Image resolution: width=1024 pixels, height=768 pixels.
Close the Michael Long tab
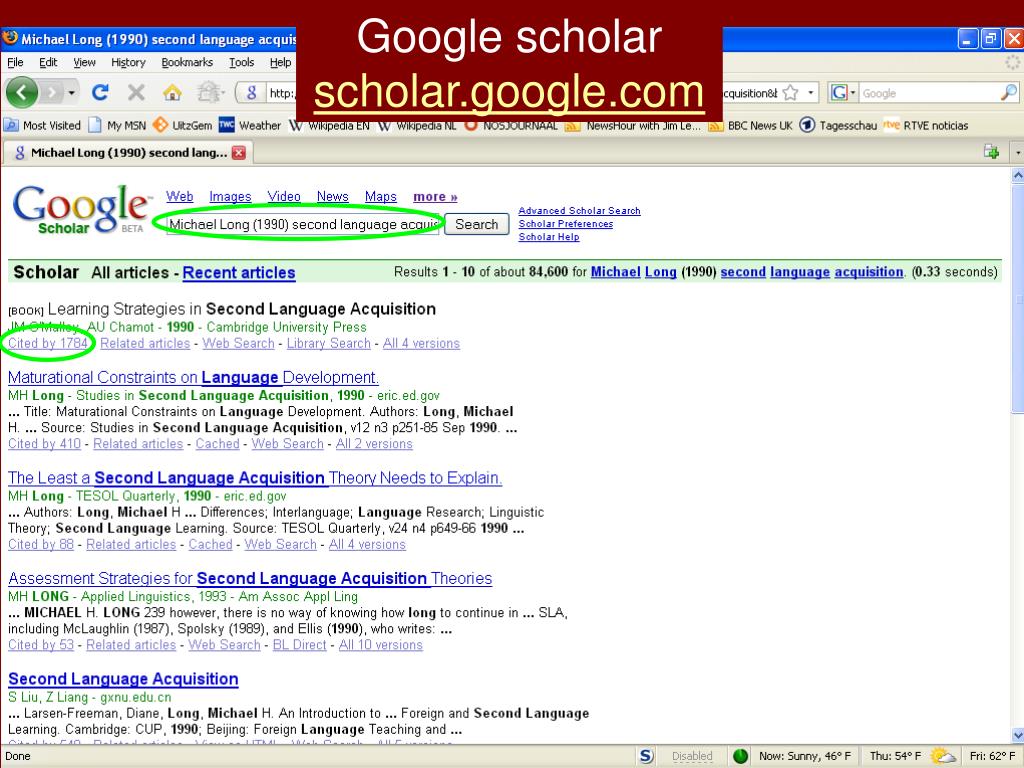[239, 153]
